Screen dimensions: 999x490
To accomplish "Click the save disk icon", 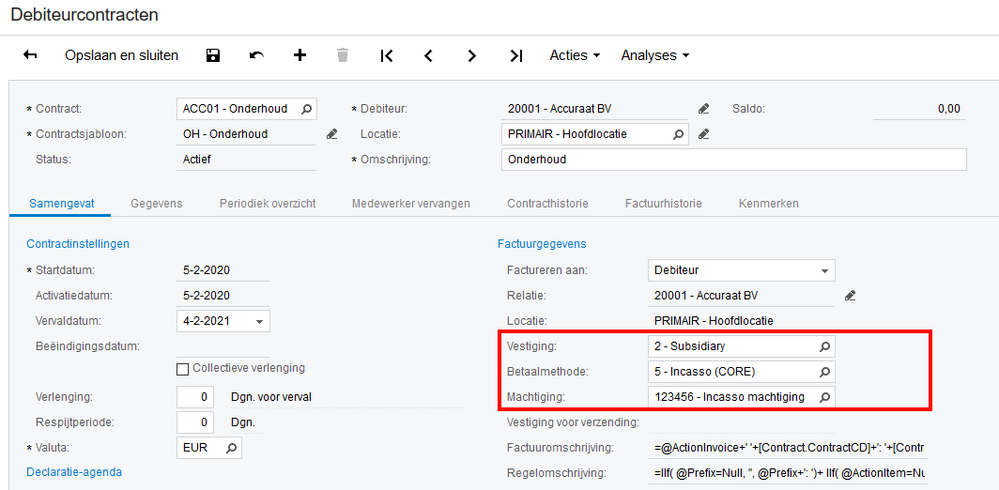I will (213, 55).
